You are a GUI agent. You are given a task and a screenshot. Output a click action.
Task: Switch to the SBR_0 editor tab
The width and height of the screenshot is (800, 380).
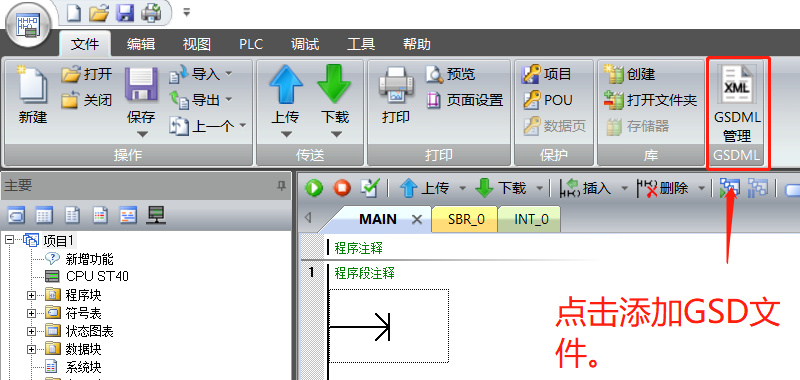tap(465, 220)
